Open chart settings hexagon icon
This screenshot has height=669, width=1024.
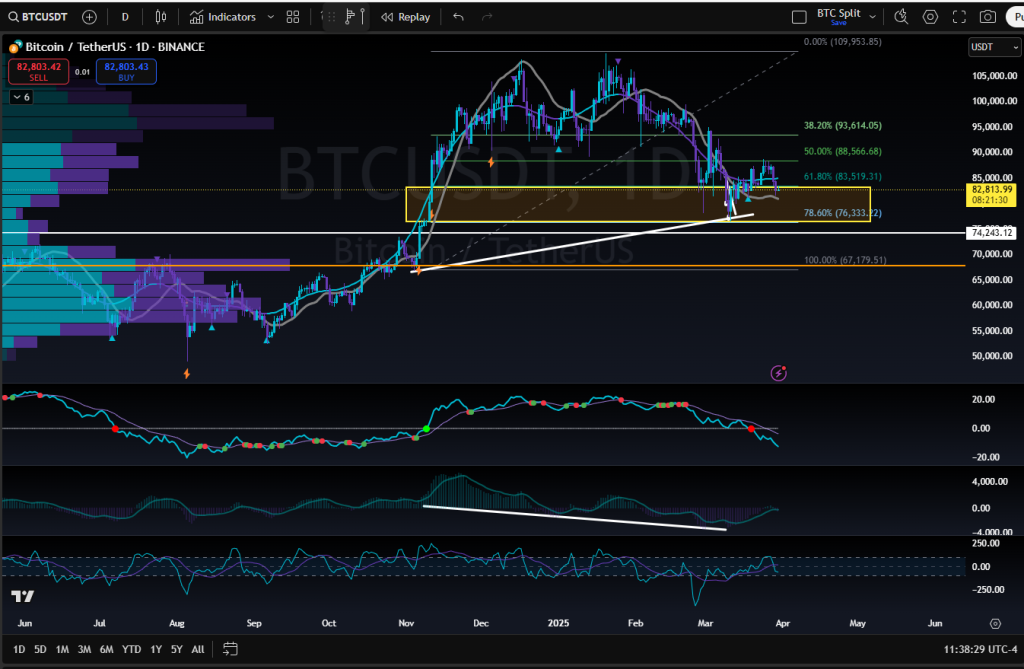point(930,17)
